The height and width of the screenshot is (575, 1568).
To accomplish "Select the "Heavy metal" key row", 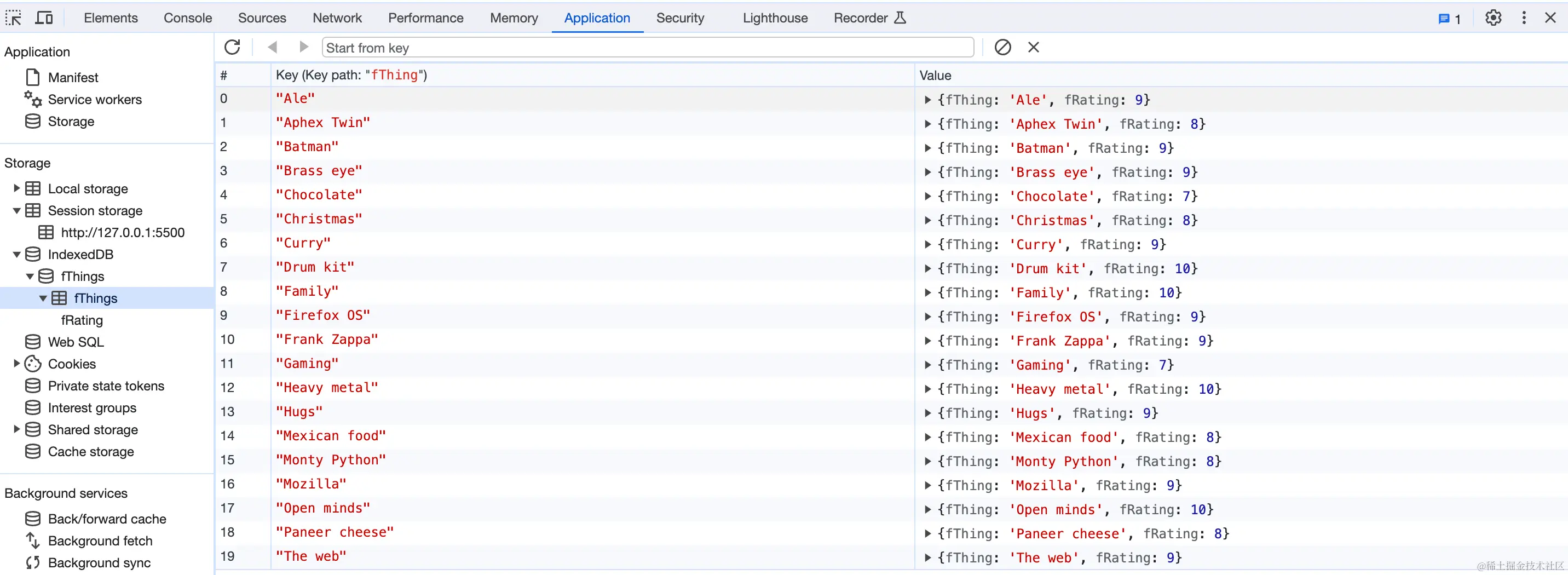I will click(x=327, y=387).
